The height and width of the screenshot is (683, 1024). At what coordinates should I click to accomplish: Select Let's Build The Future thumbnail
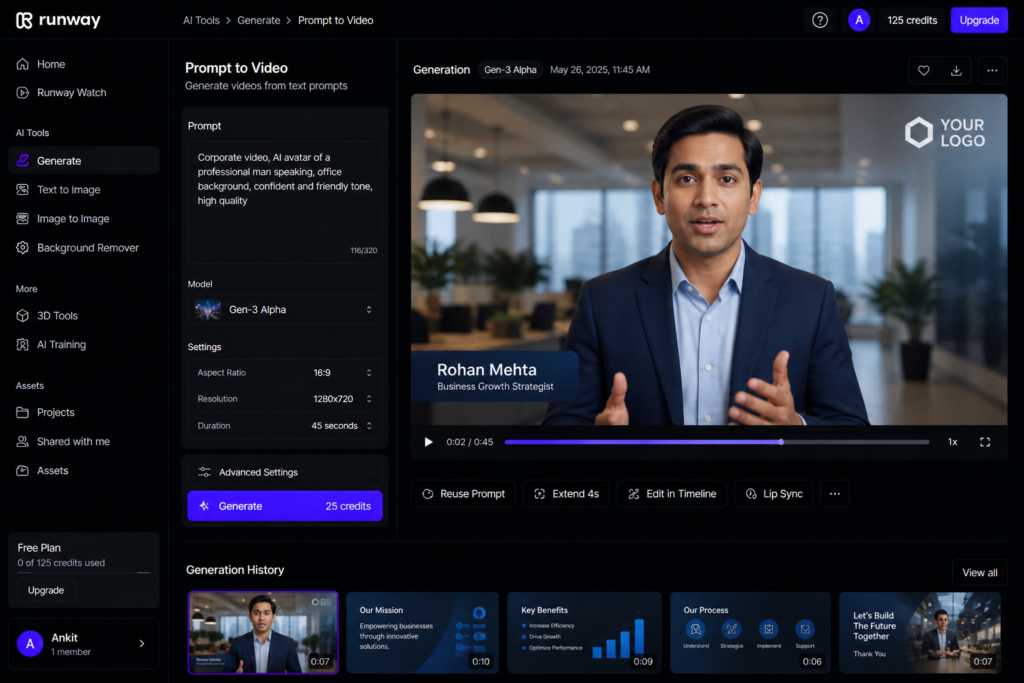coord(920,633)
